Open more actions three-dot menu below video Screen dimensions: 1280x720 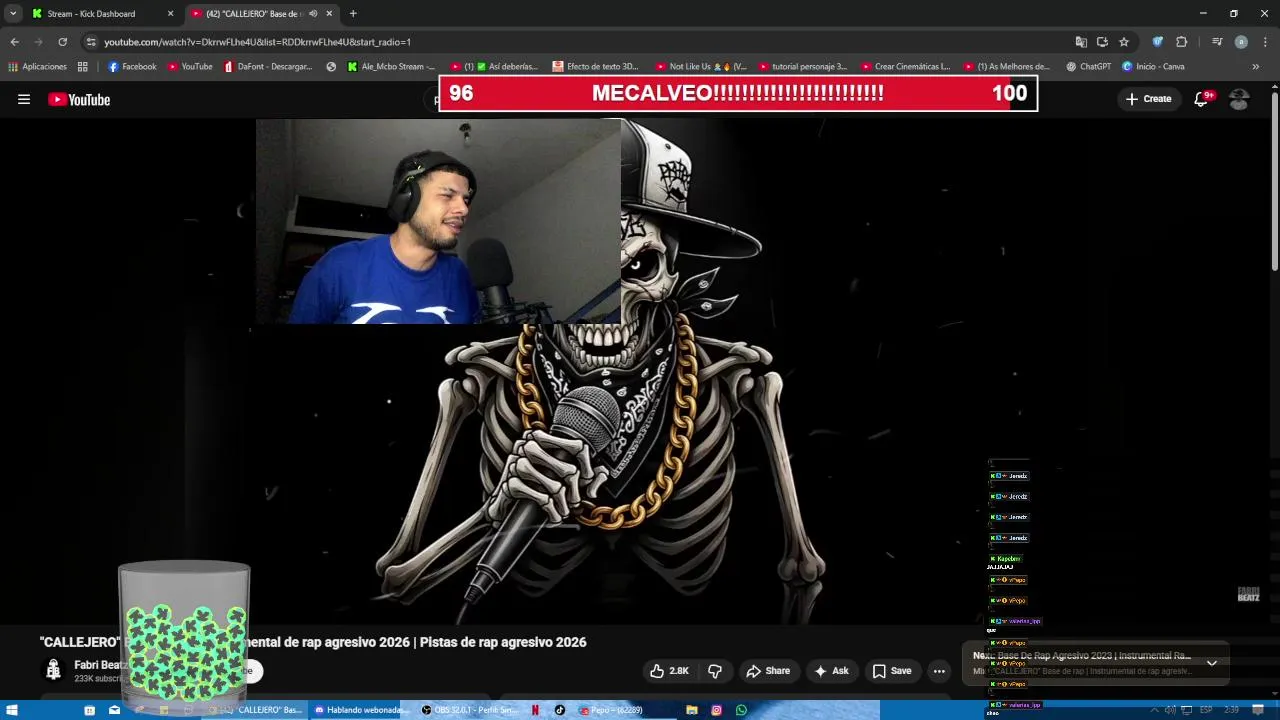point(939,671)
